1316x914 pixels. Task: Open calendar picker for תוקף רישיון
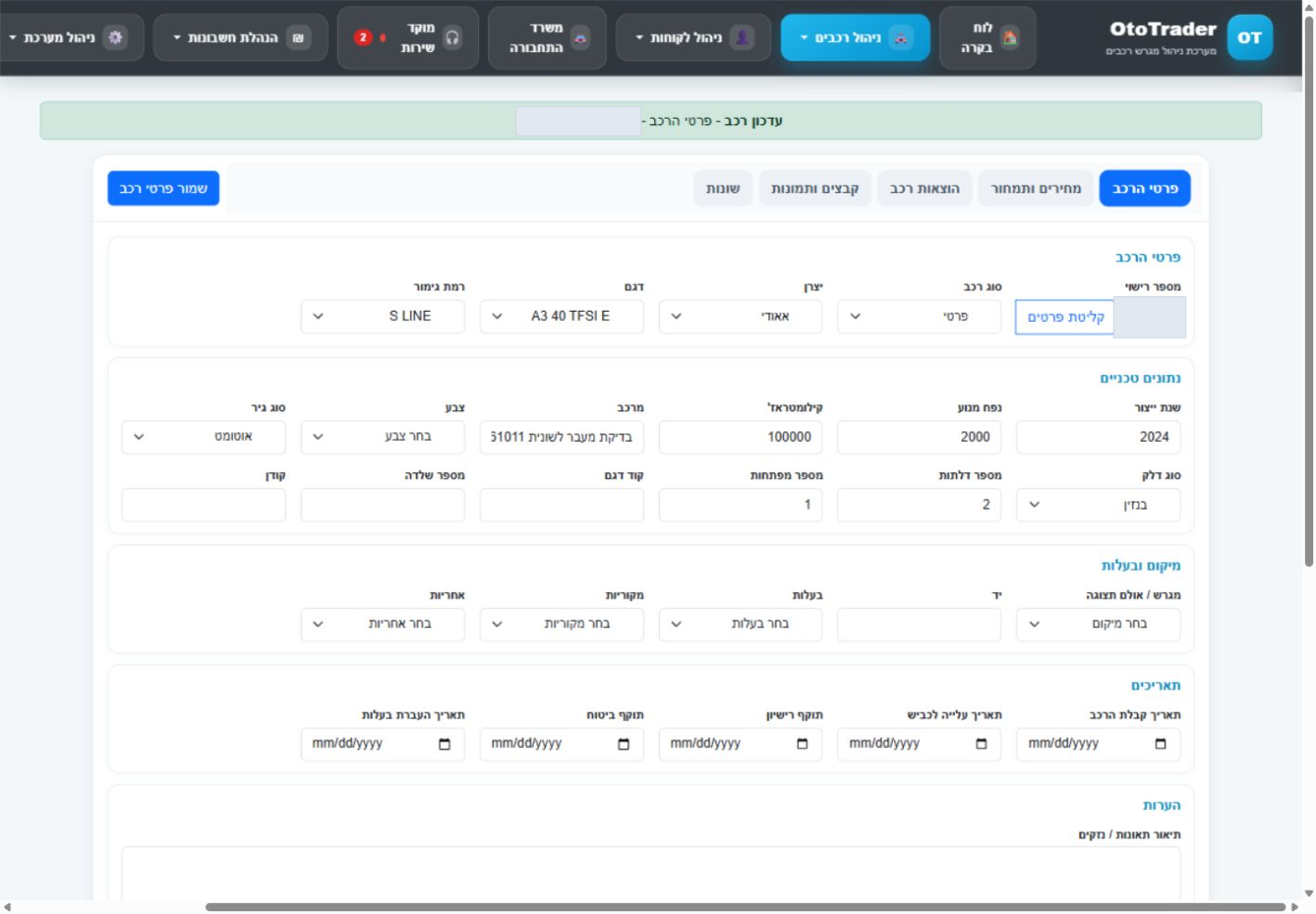pos(802,744)
